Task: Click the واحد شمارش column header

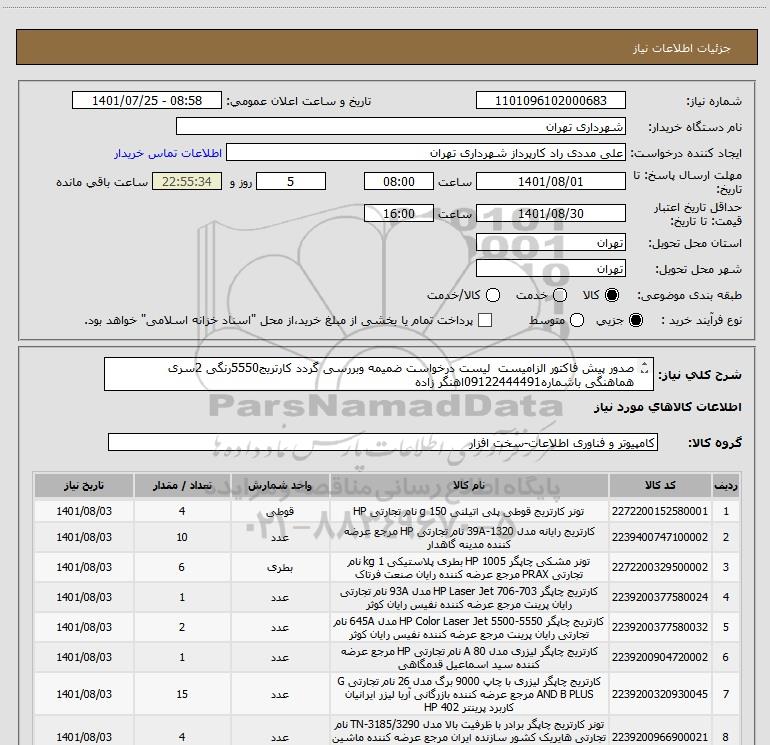Action: point(280,486)
